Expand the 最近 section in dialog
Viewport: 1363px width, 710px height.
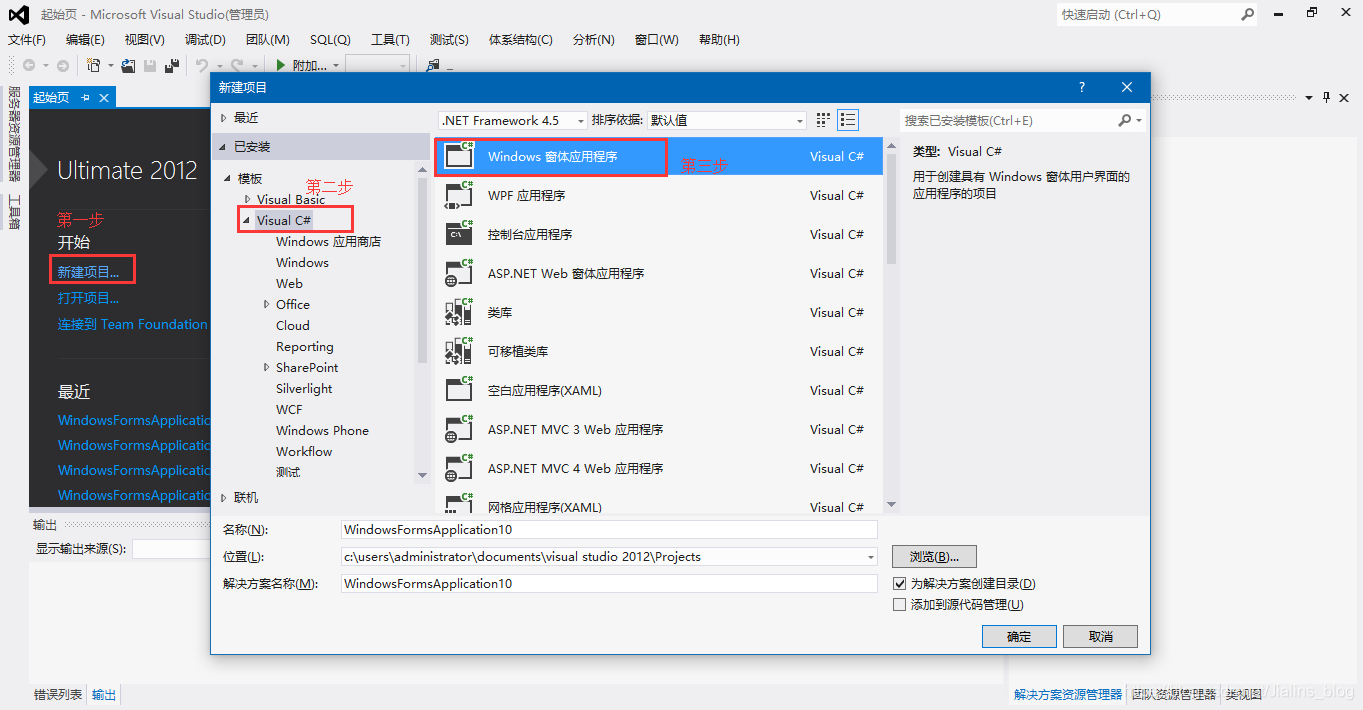point(223,118)
